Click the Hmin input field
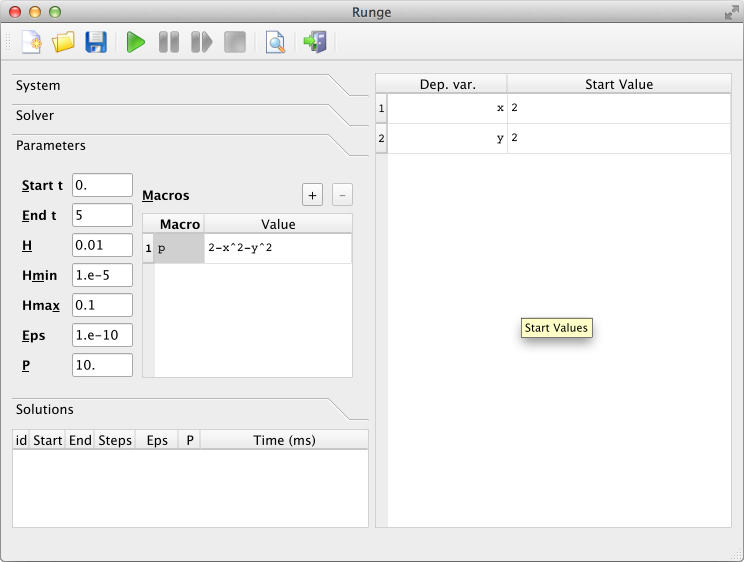Image resolution: width=744 pixels, height=562 pixels. tap(102, 275)
